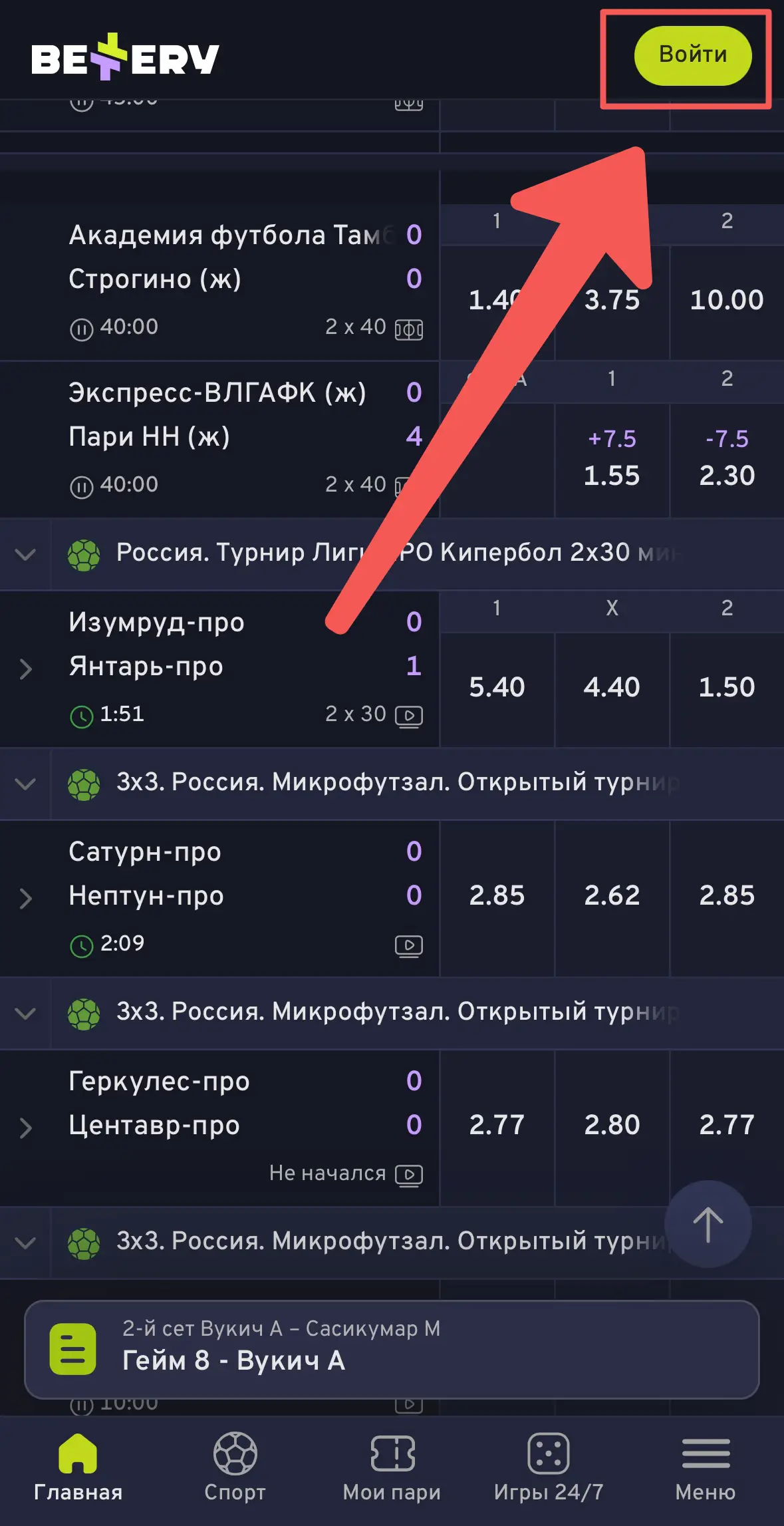Expand the Сатурн-про vs Нептун-про match details

[25, 898]
